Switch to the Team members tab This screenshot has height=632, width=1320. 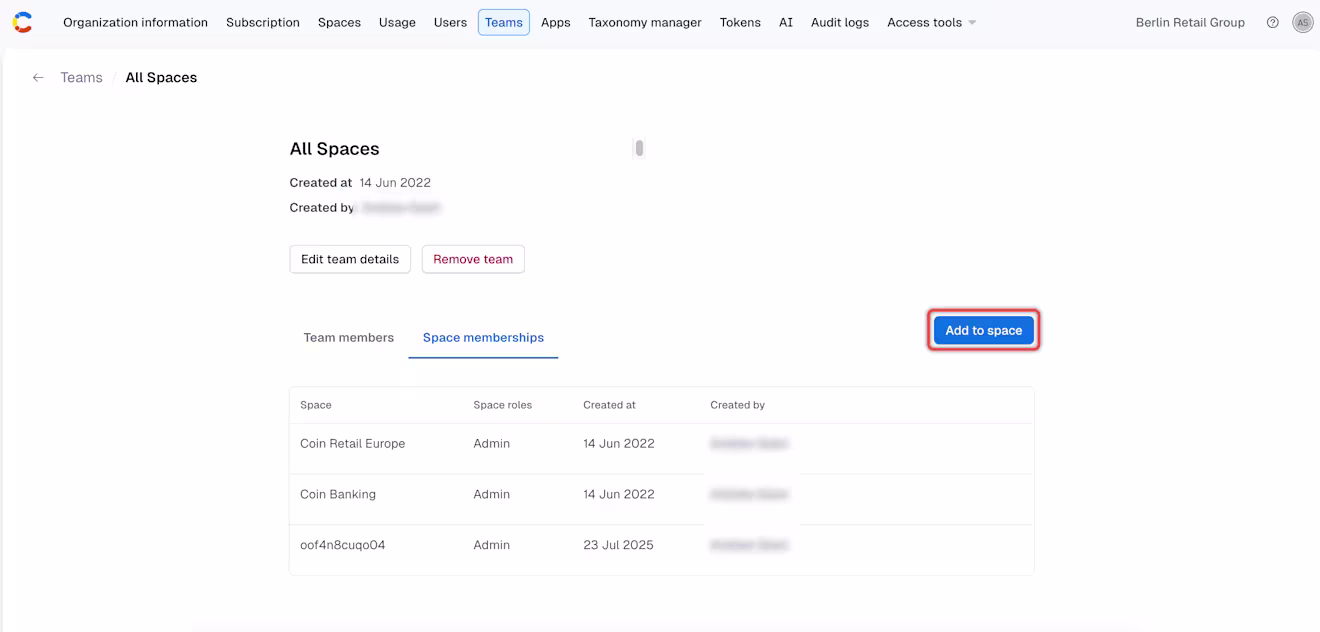click(x=349, y=337)
